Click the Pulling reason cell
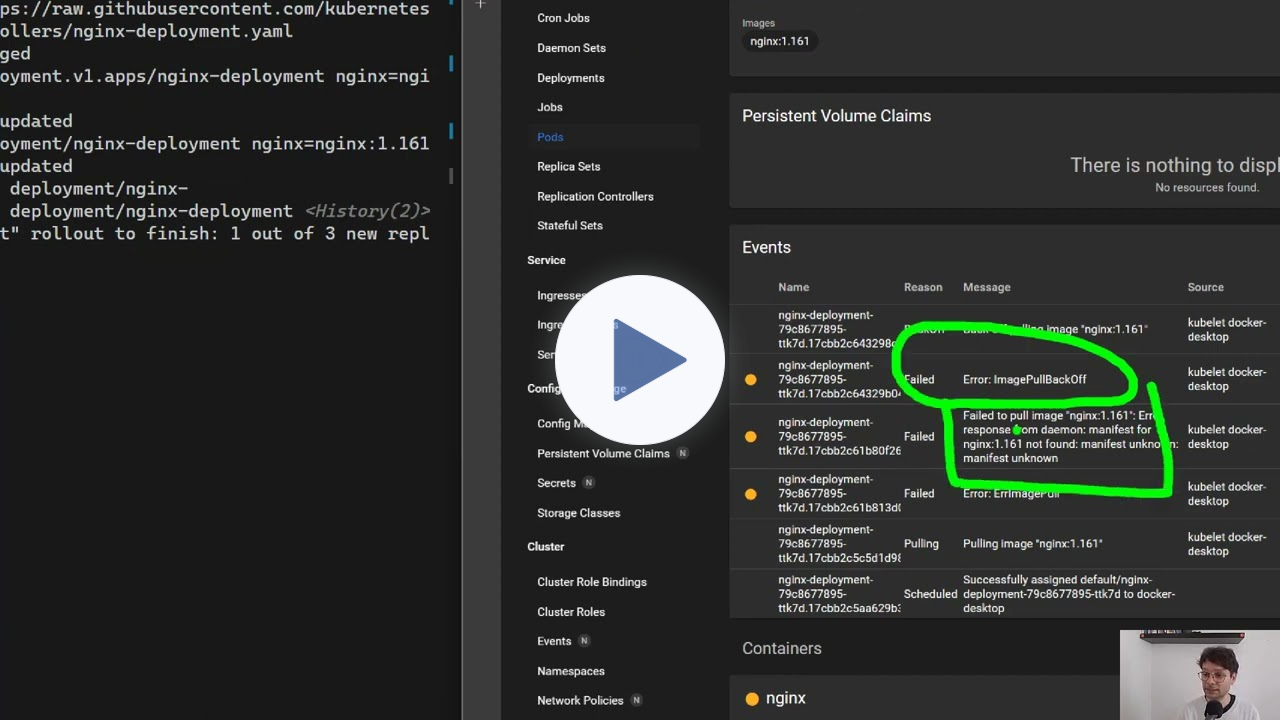This screenshot has height=720, width=1280. click(921, 544)
